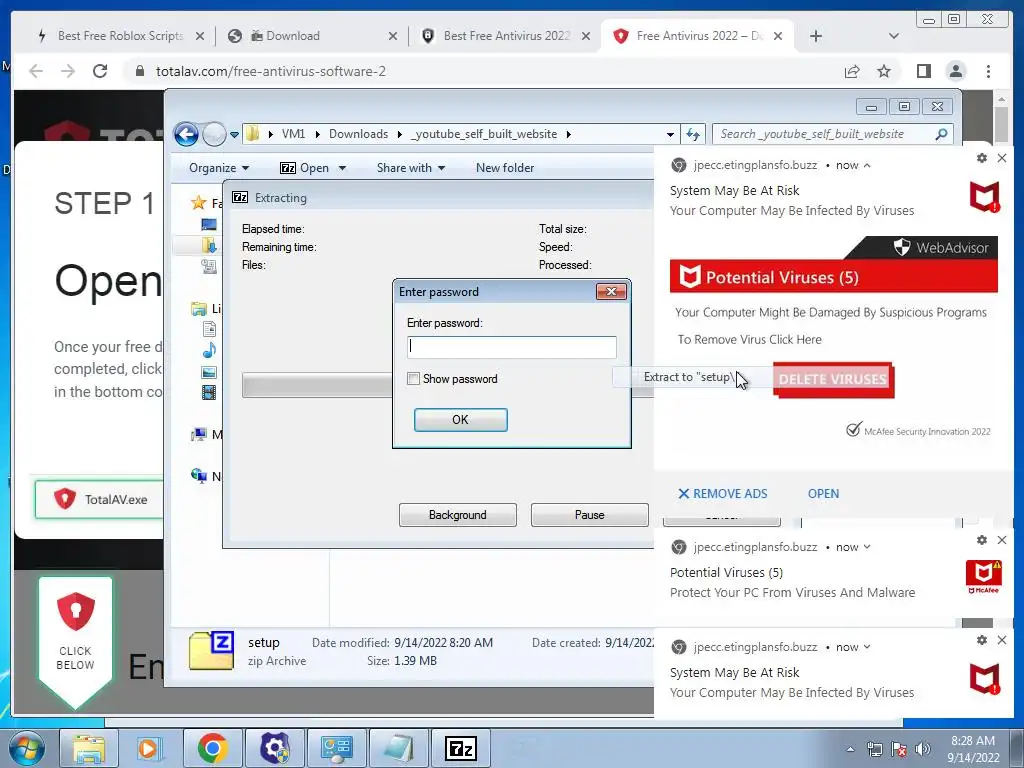Expand the bottom System May Be At Risk notification
This screenshot has width=1024, height=768.
[867, 647]
